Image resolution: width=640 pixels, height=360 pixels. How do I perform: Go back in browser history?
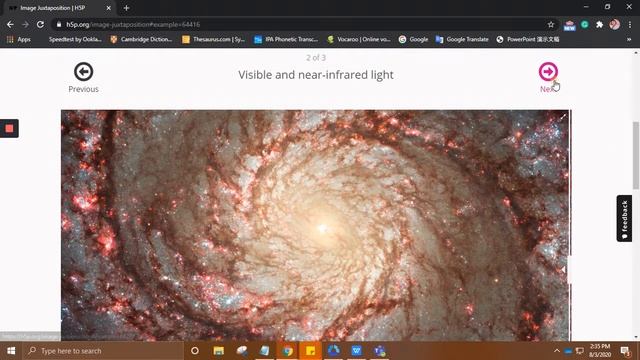[10, 24]
